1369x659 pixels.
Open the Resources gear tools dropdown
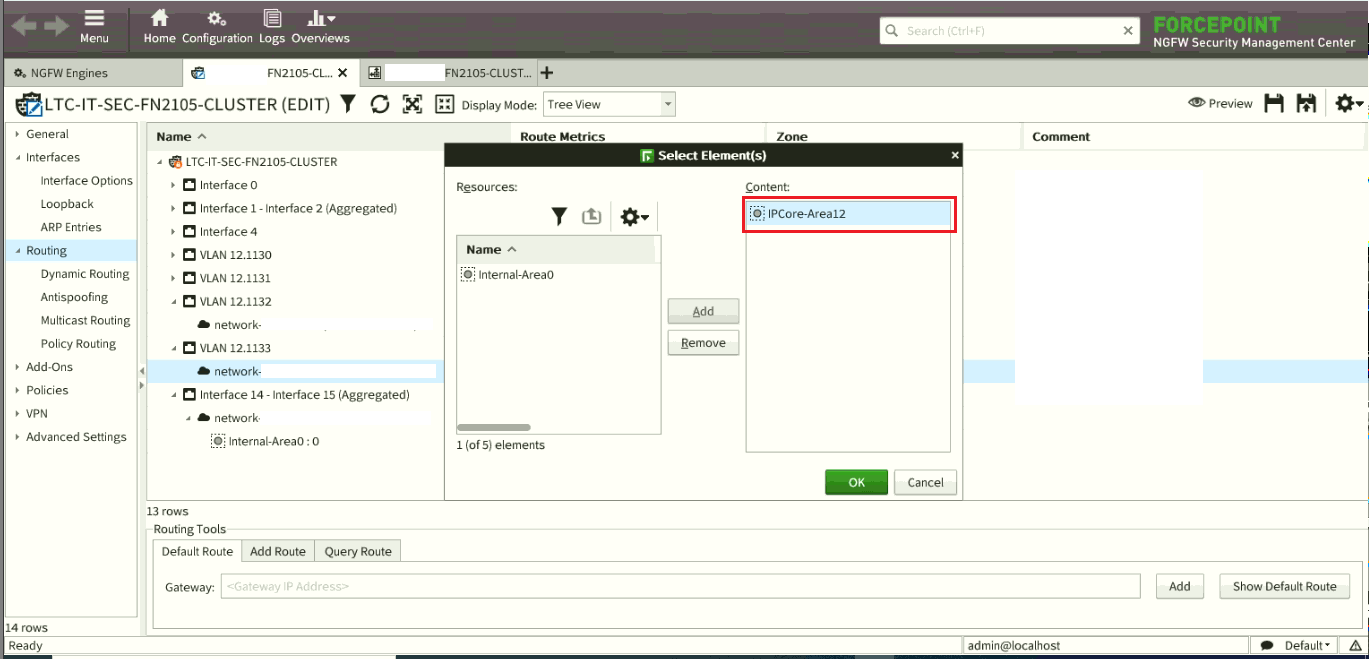coord(635,216)
